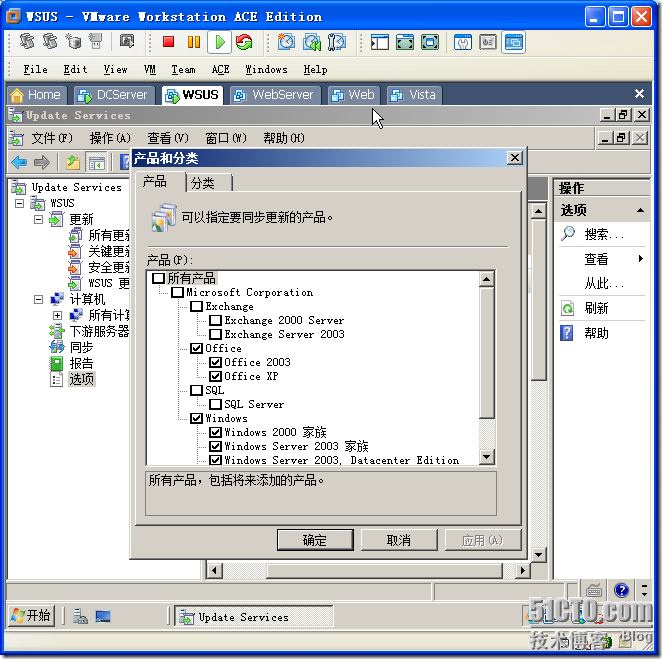The height and width of the screenshot is (659, 662).
Task: Collapse the WSUS tree node
Action: click(x=19, y=203)
